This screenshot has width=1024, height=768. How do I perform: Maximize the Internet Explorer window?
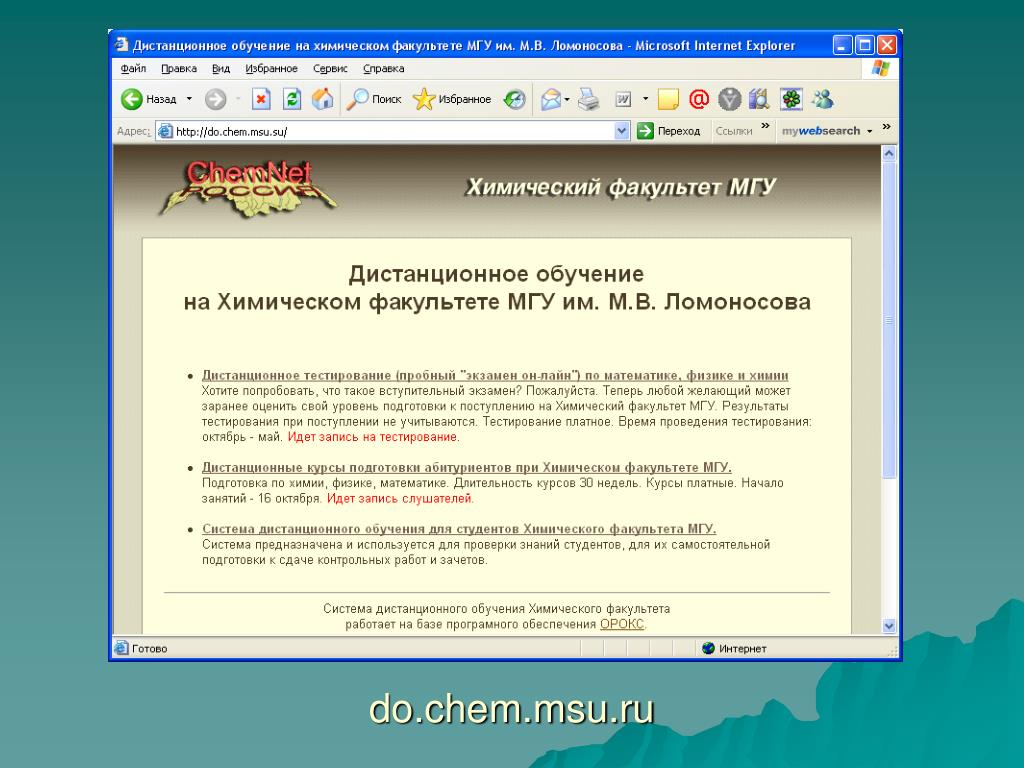tap(865, 45)
